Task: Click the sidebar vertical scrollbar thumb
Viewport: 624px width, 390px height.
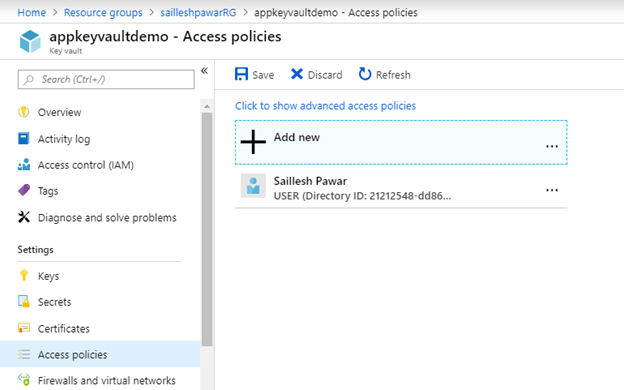Action: [207, 230]
